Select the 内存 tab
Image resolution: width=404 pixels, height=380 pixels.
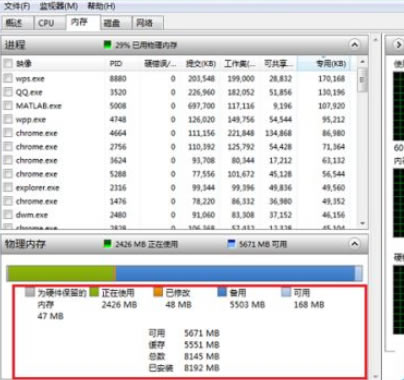pos(83,22)
